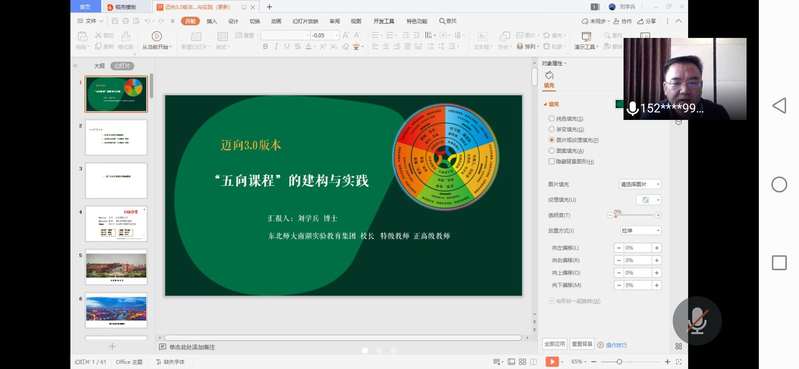
Task: Click the fill paint-bucket icon in properties pane
Action: (549, 75)
